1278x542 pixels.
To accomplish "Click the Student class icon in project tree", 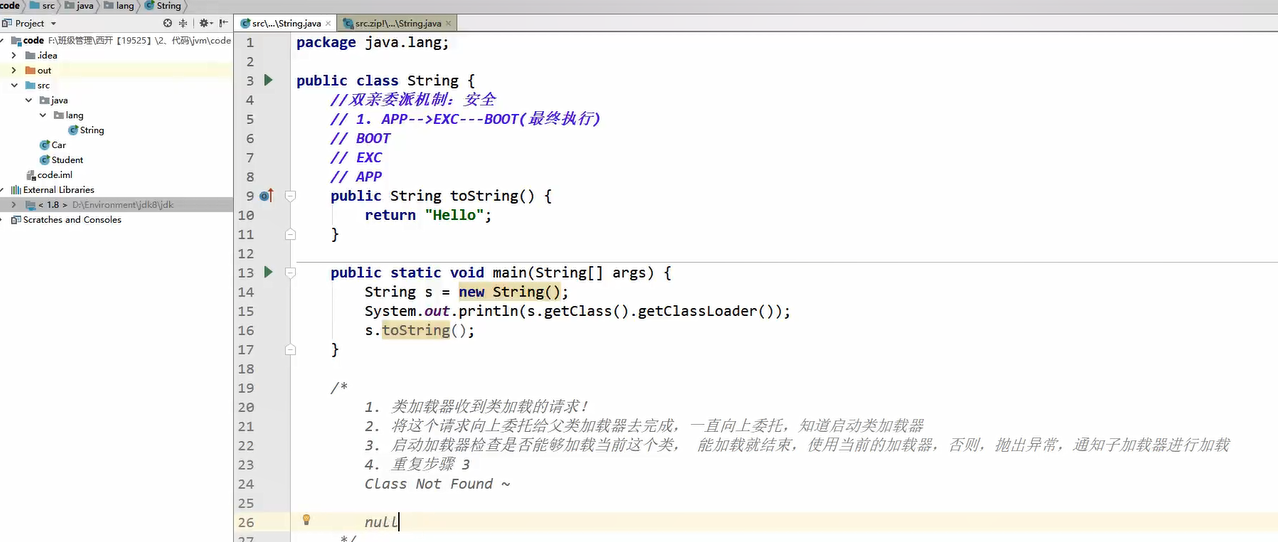I will tap(45, 160).
